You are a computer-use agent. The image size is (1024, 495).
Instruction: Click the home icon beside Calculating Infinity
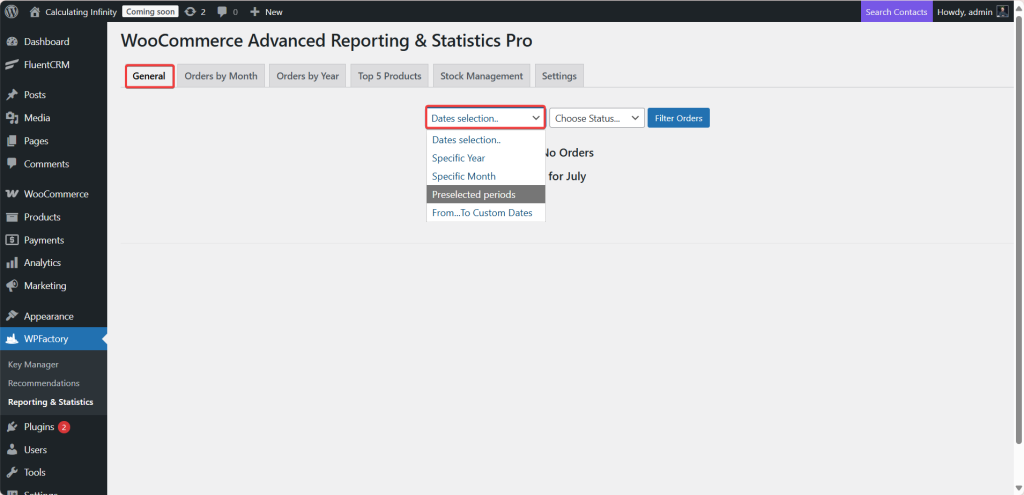coord(35,12)
